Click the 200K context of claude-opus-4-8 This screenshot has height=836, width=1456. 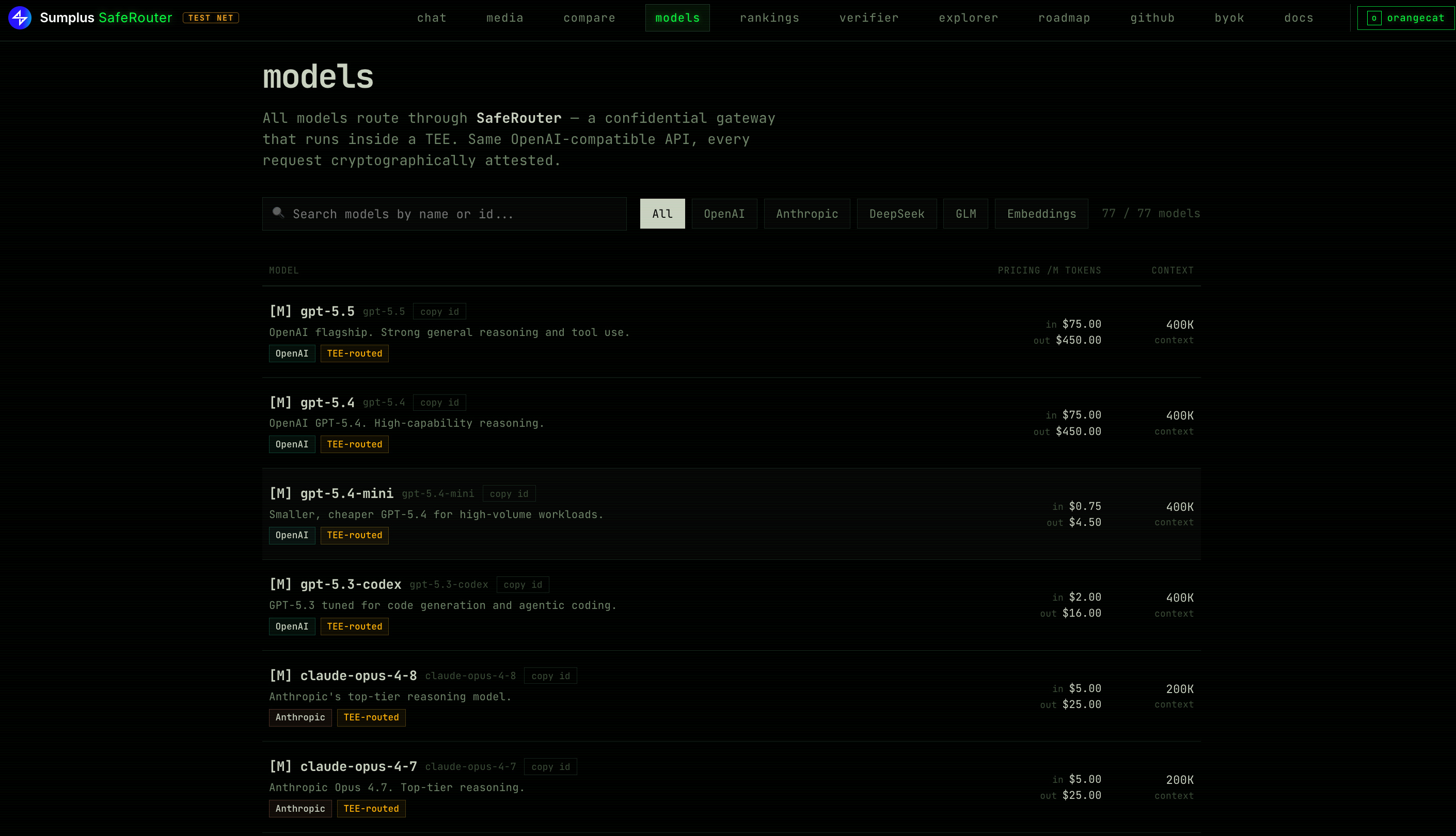click(x=1180, y=689)
